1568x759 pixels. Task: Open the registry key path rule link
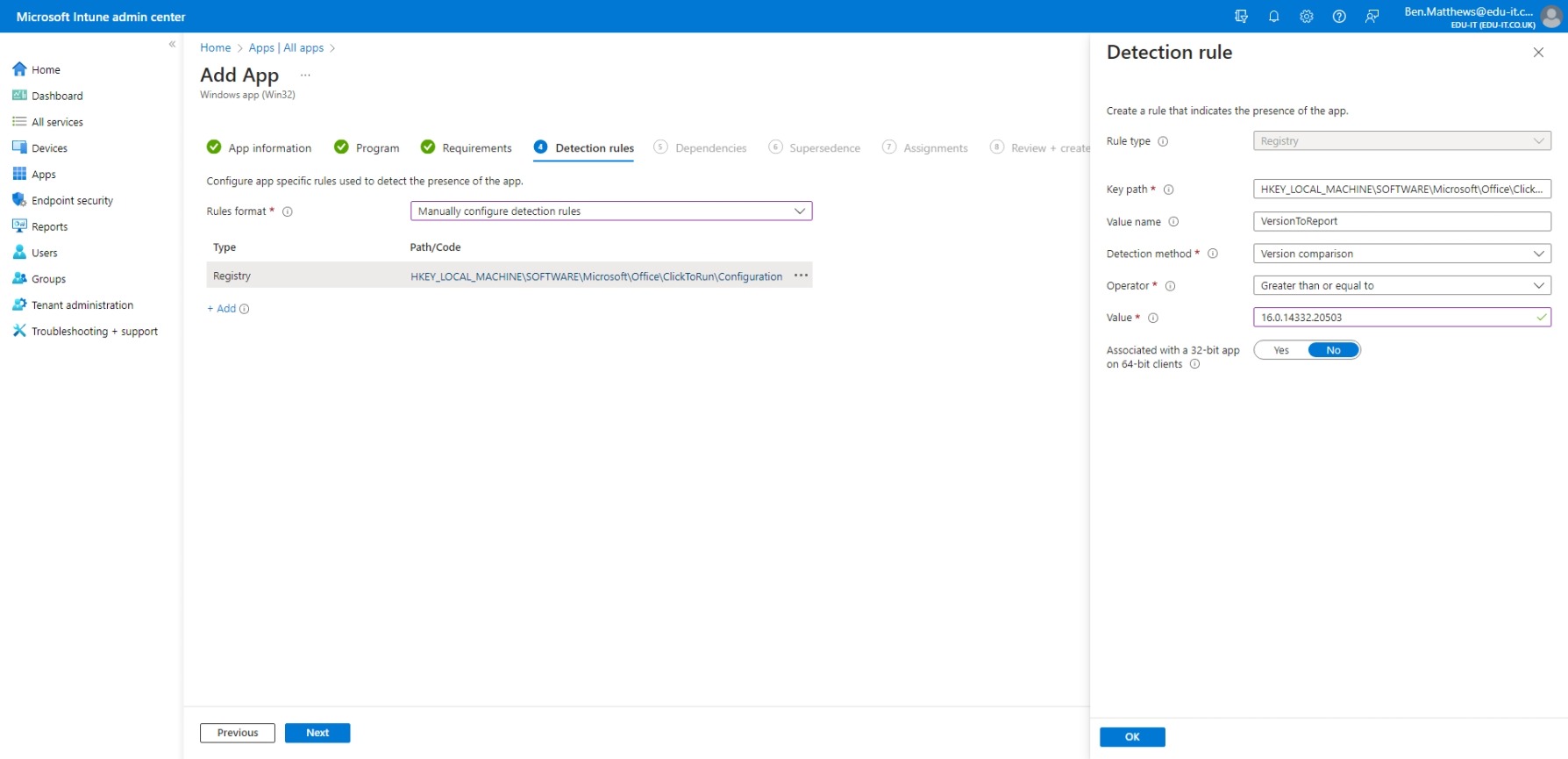pos(596,276)
